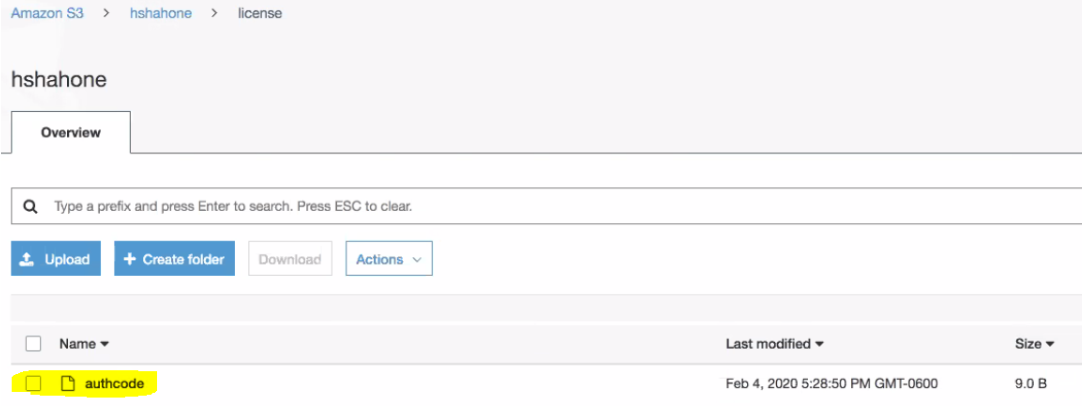The height and width of the screenshot is (406, 1089).
Task: Click the authcode file document icon
Action: 68,383
